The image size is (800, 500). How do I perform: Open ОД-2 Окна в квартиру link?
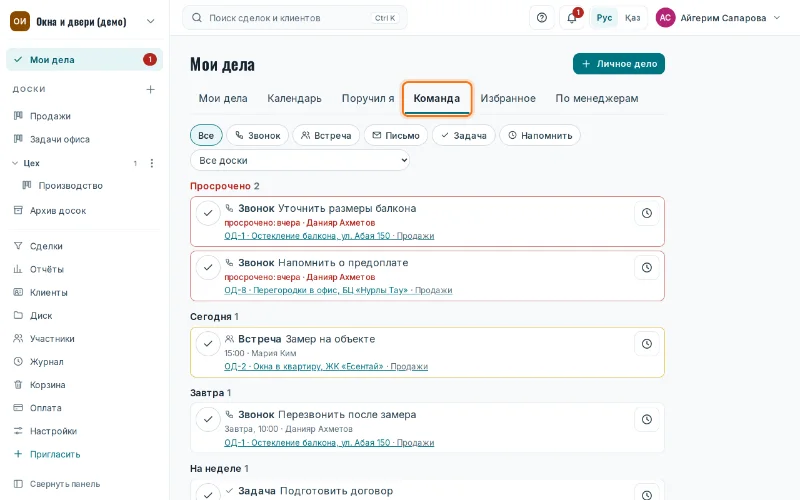coord(326,366)
